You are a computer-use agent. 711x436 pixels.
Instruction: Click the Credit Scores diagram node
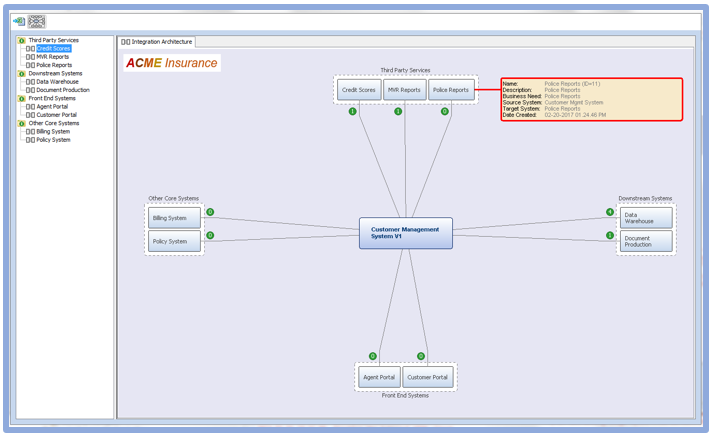(359, 90)
